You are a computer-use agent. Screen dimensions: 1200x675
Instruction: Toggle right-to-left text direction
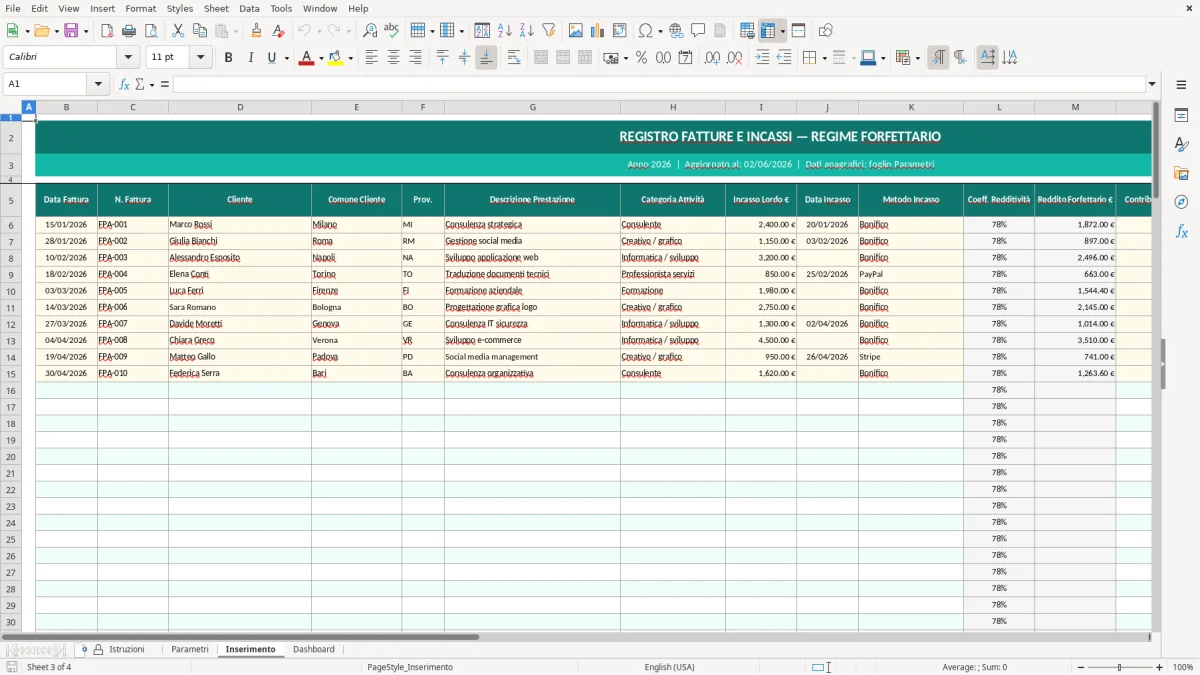(960, 58)
